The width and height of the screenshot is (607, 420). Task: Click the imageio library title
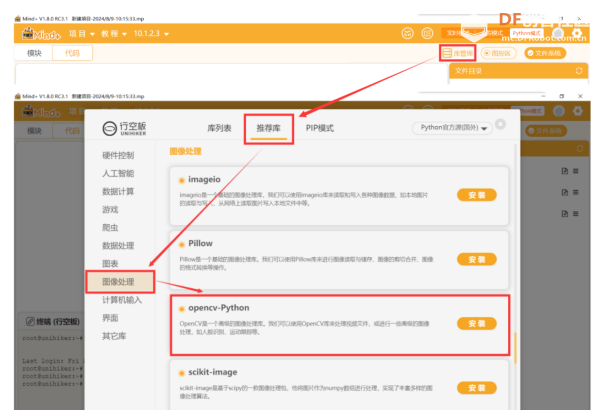[x=204, y=180]
